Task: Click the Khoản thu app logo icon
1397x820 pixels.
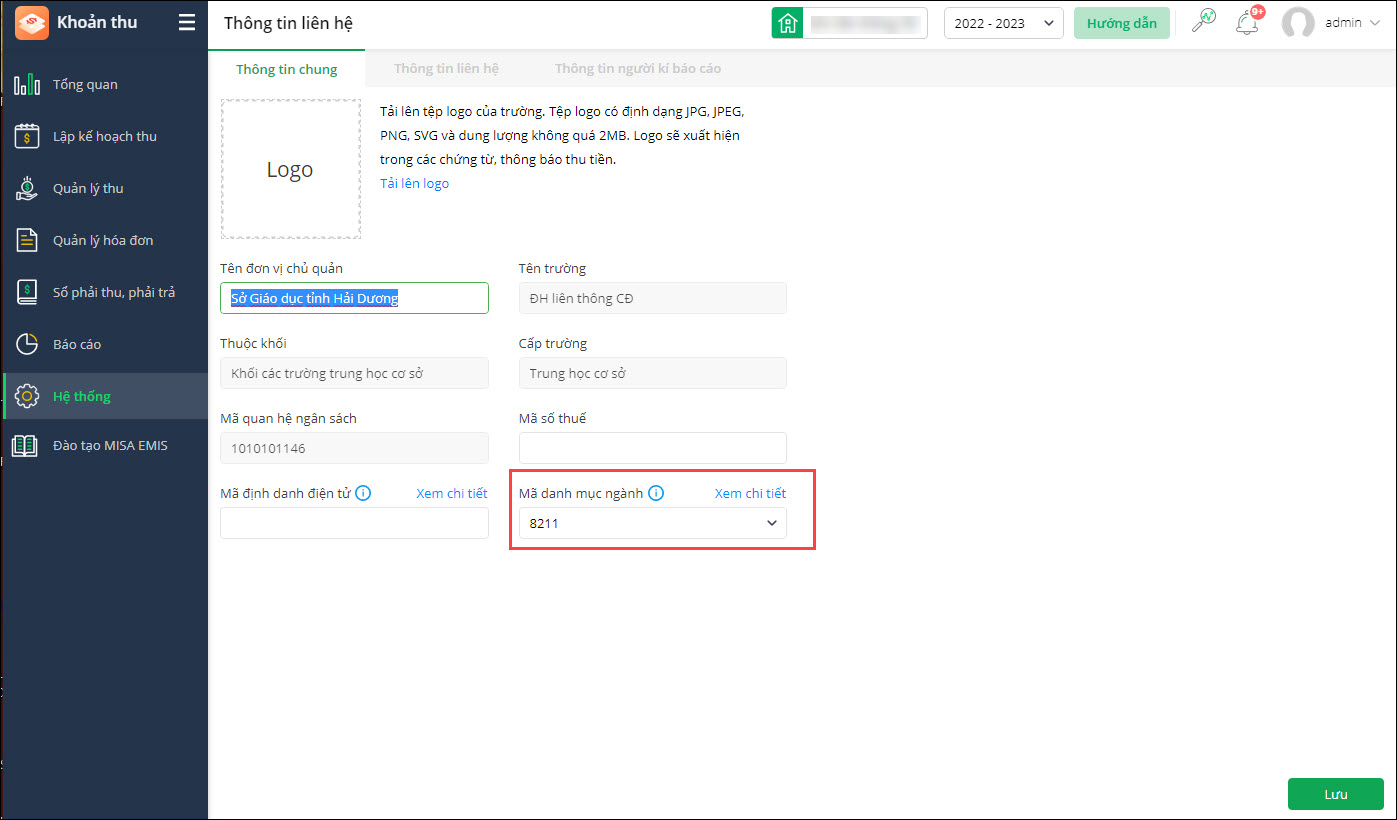Action: coord(32,22)
